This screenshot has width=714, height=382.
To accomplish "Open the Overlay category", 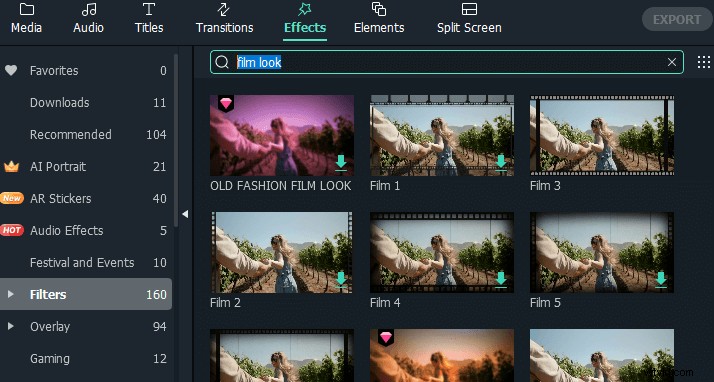I will (x=86, y=326).
